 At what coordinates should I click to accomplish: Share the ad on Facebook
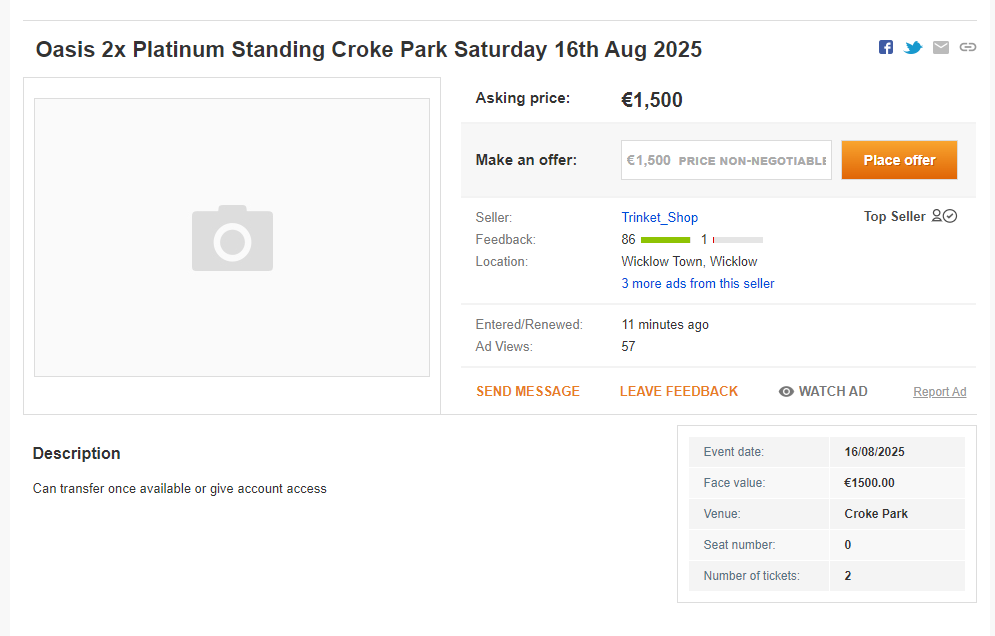886,47
